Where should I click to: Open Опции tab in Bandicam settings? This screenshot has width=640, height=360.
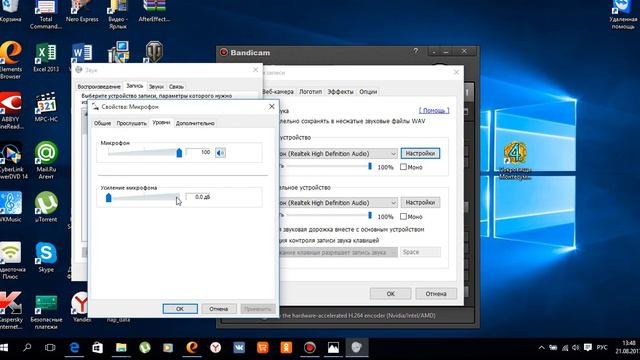[x=368, y=92]
